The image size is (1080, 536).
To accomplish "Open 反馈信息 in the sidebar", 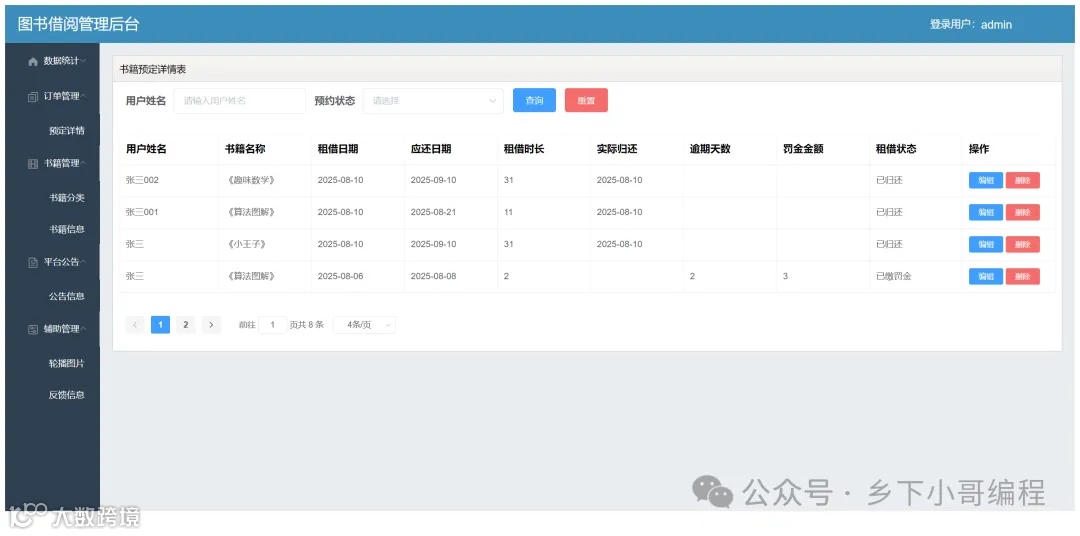I will click(x=66, y=395).
